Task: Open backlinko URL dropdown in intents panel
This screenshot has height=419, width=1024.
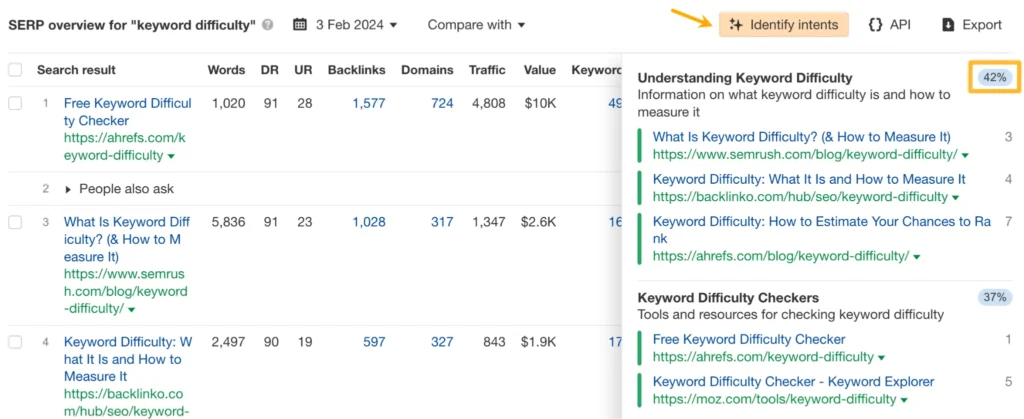Action: coord(955,197)
